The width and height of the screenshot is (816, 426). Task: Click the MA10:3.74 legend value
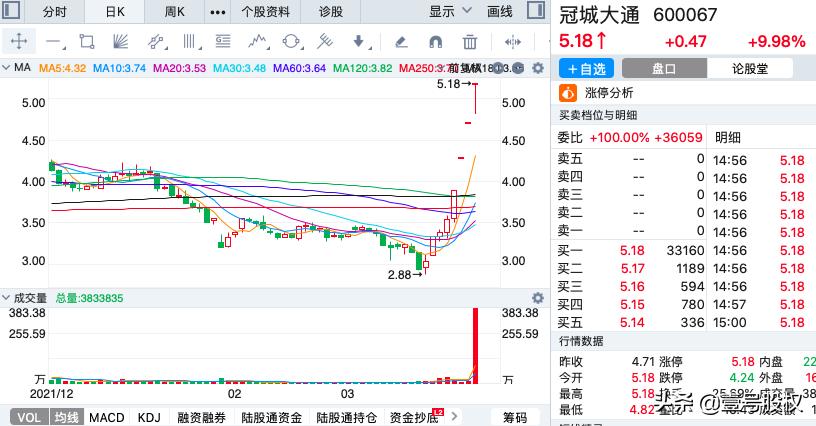click(x=119, y=68)
